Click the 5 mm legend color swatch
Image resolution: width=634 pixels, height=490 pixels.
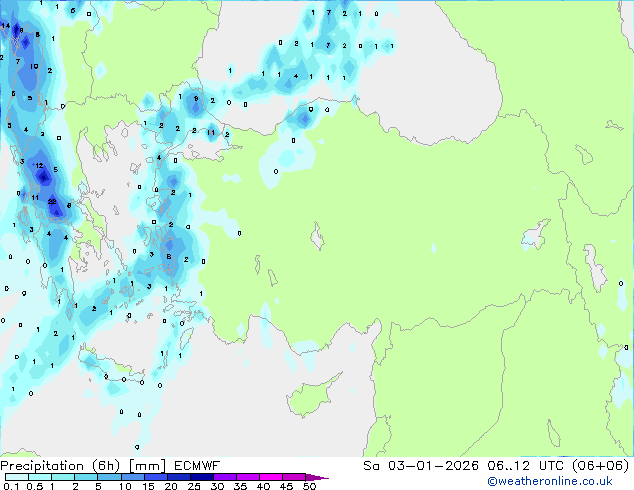(x=110, y=477)
